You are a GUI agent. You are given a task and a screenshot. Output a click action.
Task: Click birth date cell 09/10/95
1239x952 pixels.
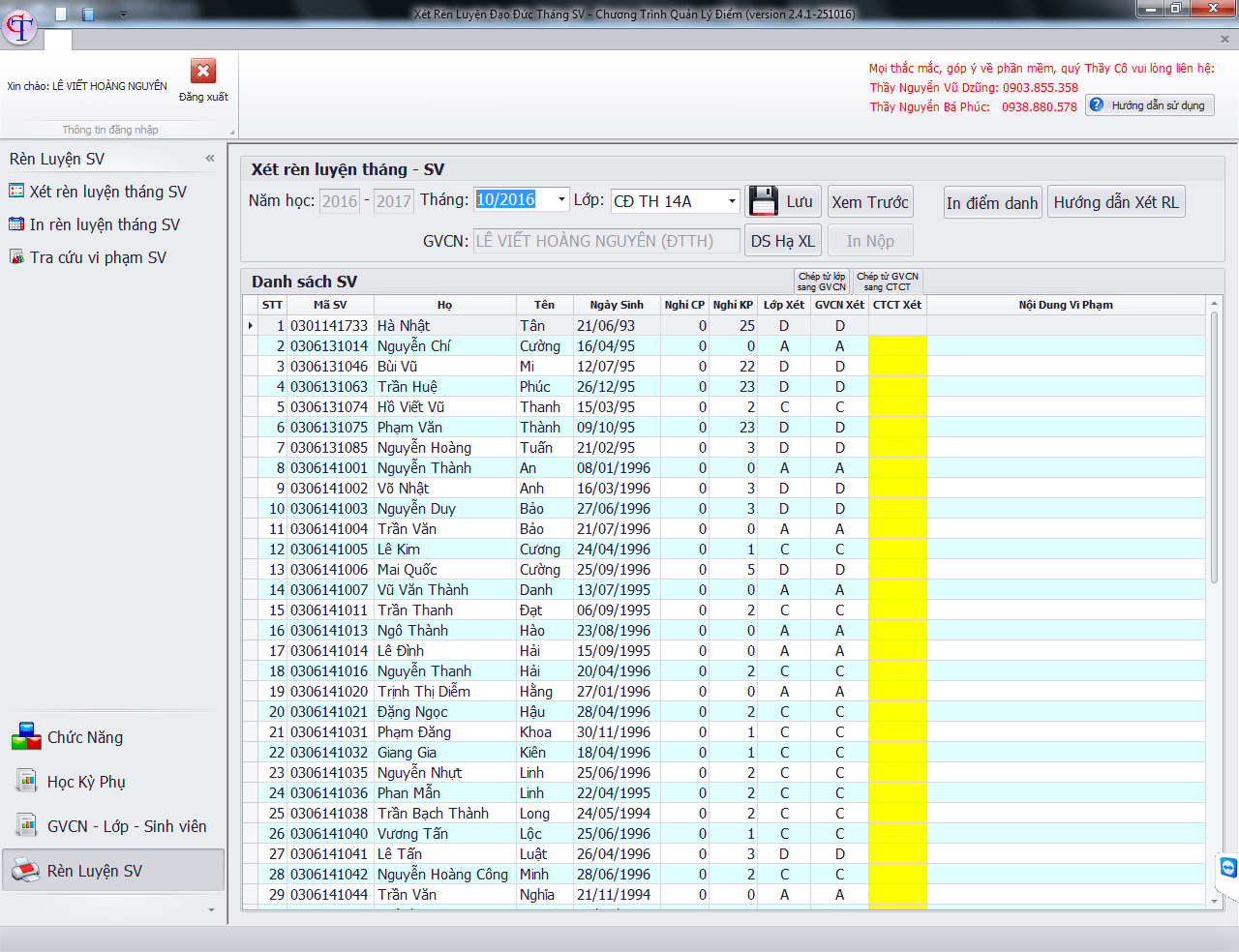(617, 428)
